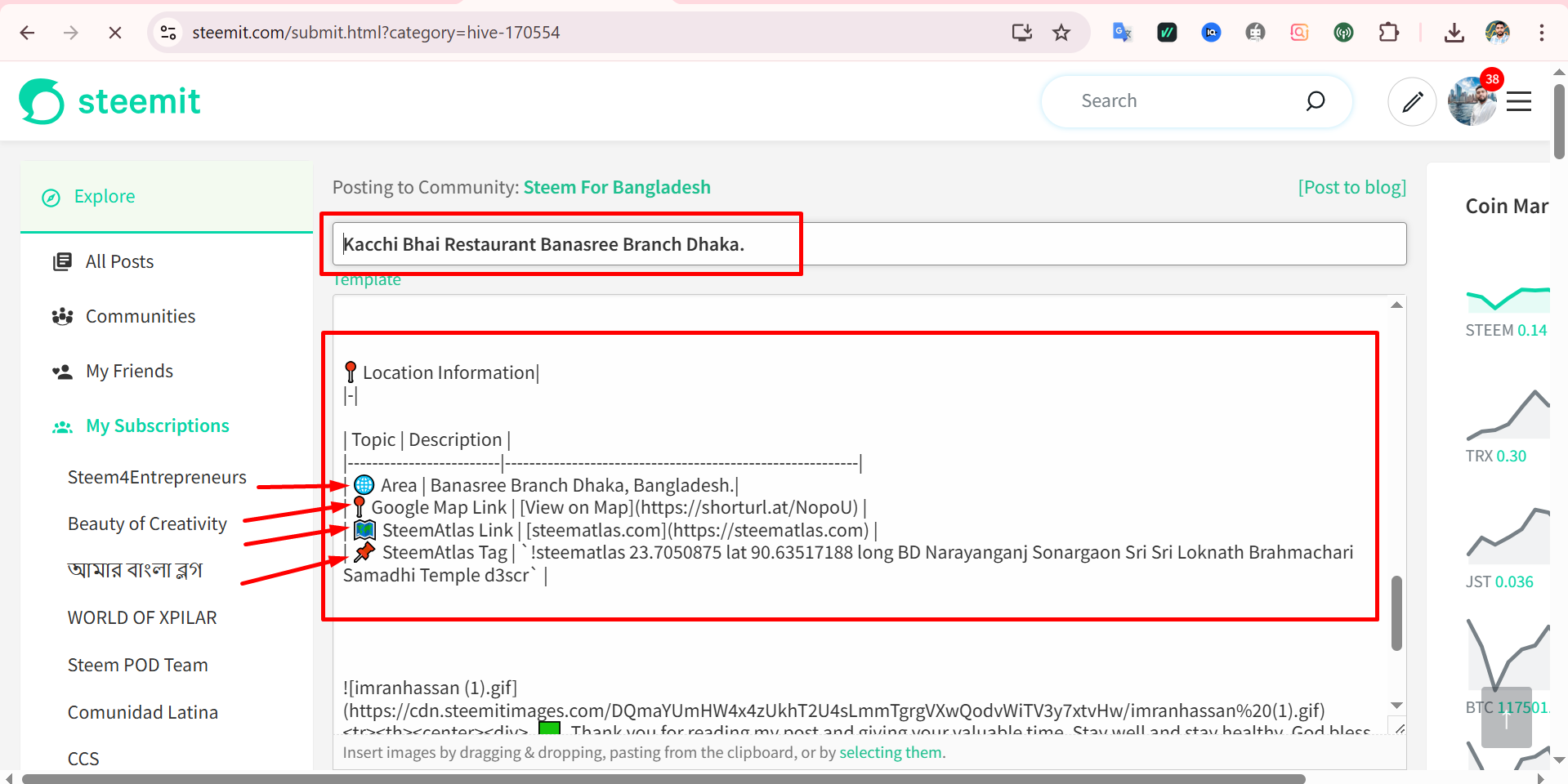Open the Explore sidebar tab
Screen dimensions: 1568x784
[x=167, y=197]
